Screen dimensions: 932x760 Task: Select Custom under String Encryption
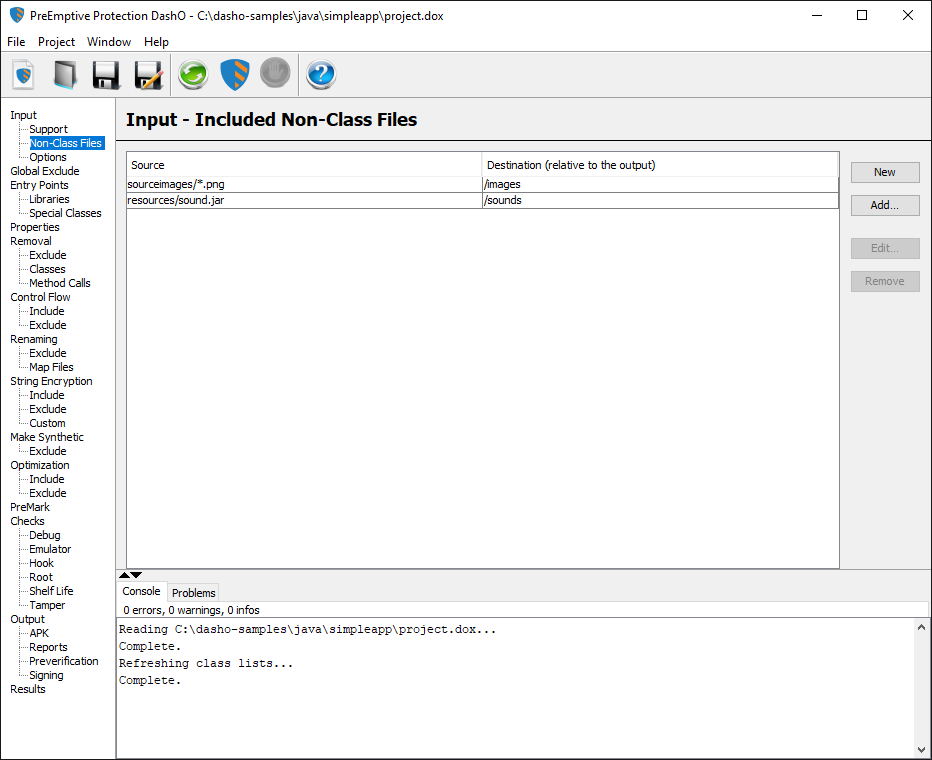(x=48, y=423)
